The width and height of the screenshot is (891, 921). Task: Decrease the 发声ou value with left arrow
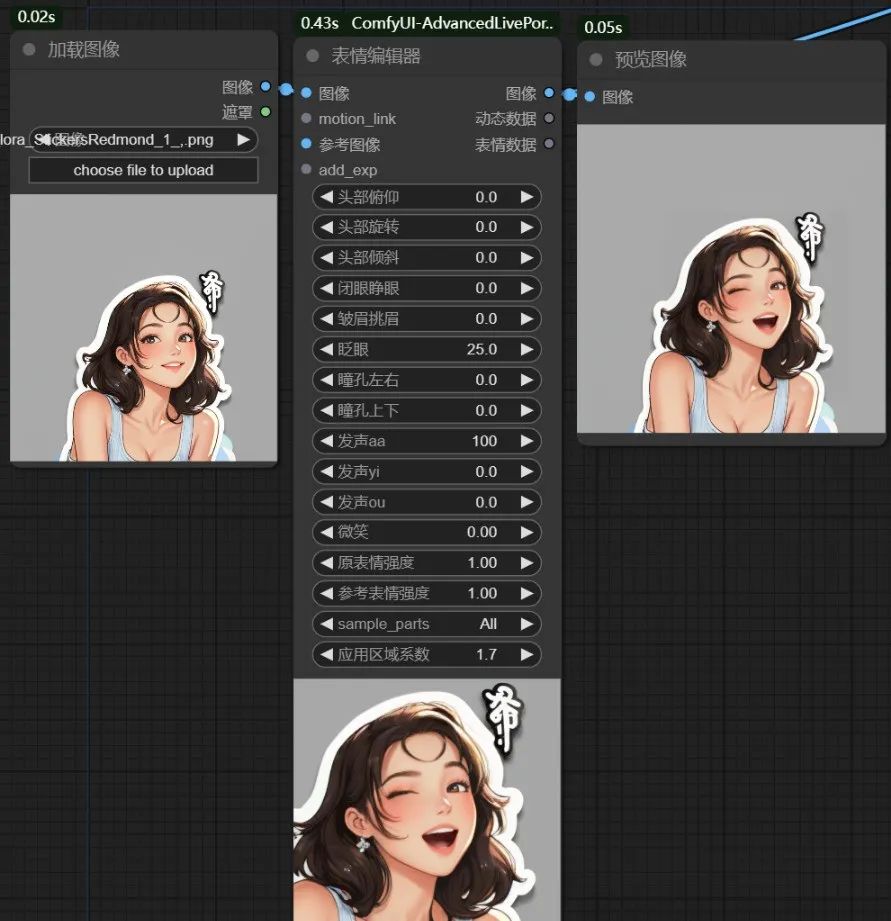coord(327,502)
